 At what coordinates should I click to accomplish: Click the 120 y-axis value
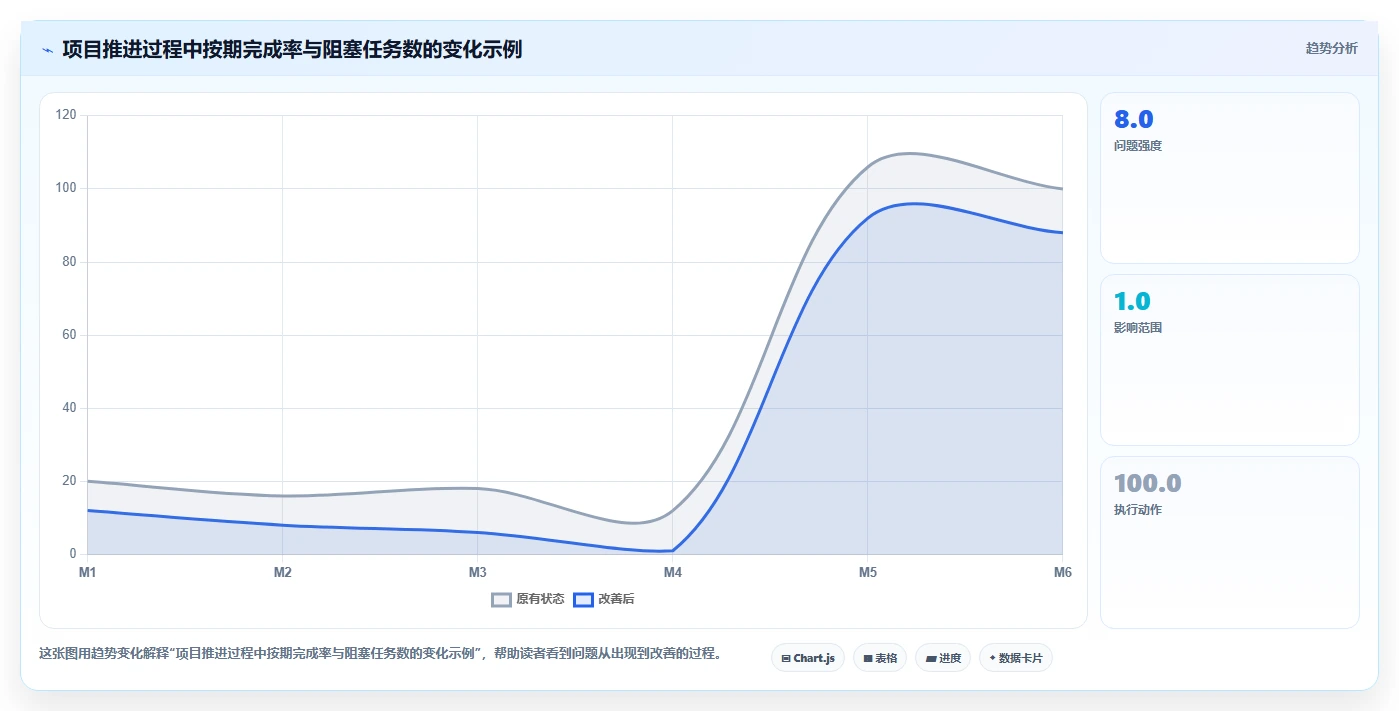(x=66, y=115)
